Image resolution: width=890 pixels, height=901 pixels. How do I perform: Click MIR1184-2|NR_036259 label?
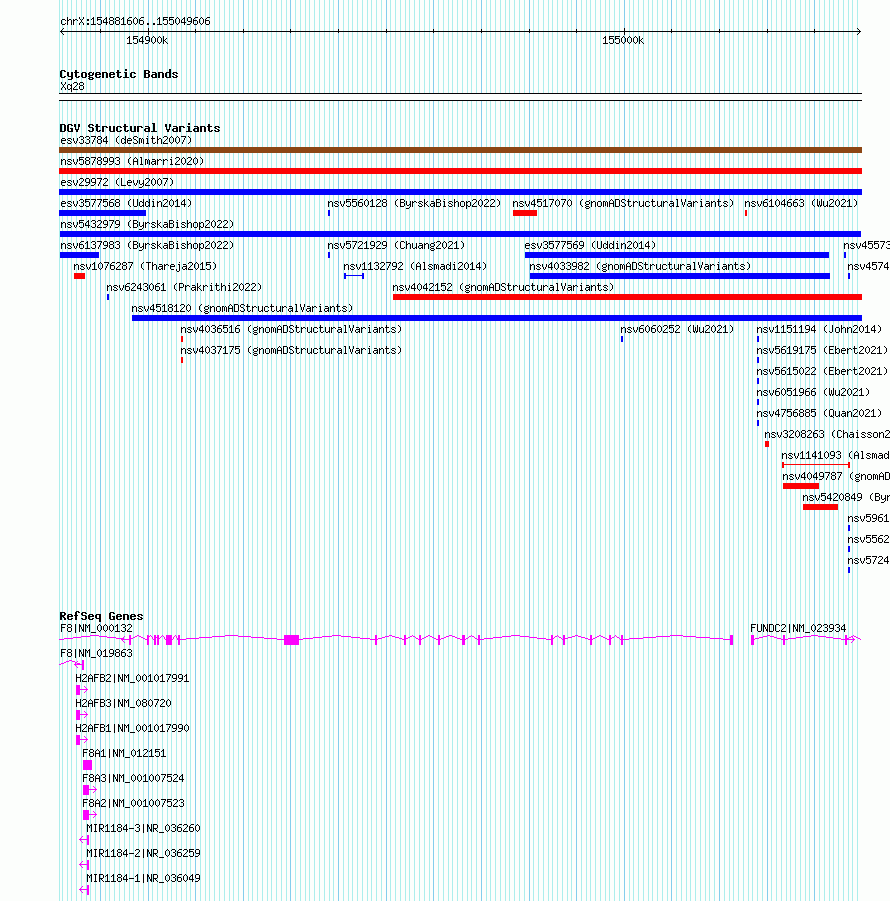click(143, 853)
